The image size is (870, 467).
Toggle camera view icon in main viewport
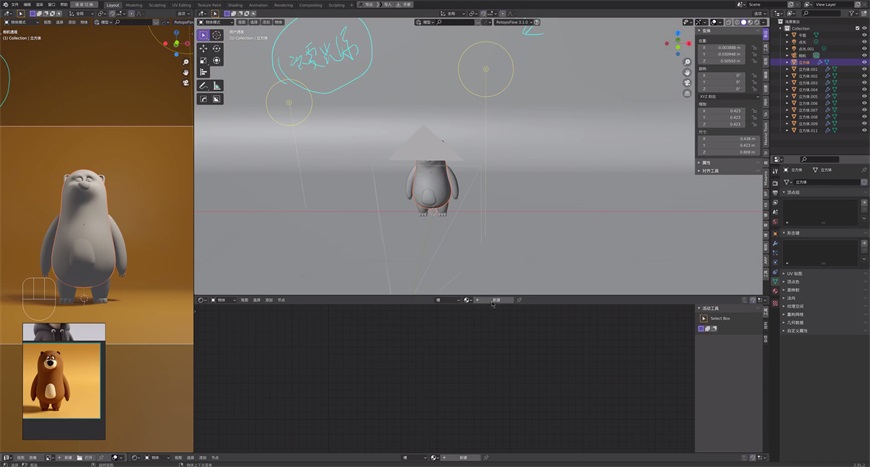pyautogui.click(x=687, y=83)
